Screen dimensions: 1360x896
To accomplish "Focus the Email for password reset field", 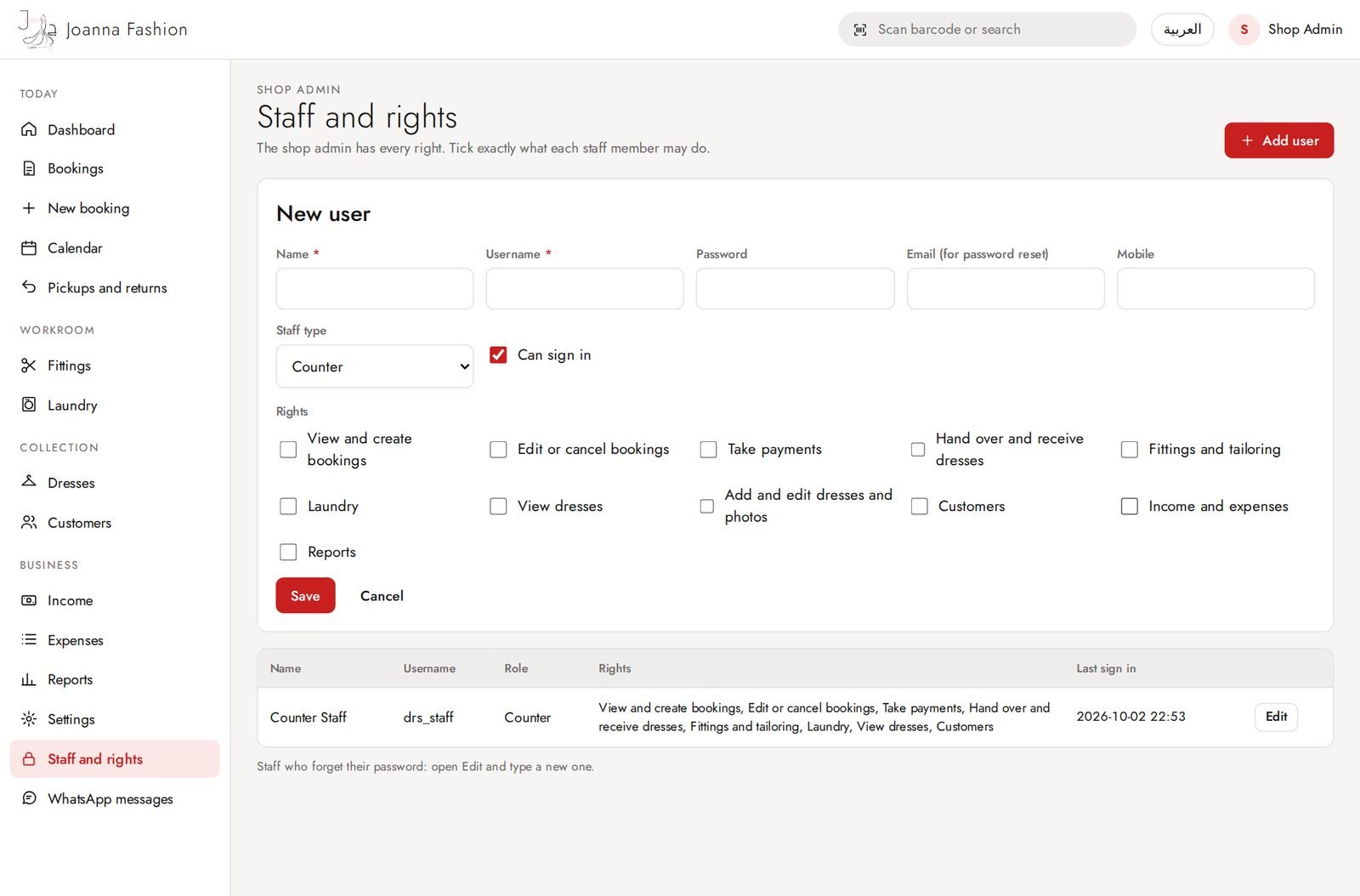I will 1006,289.
